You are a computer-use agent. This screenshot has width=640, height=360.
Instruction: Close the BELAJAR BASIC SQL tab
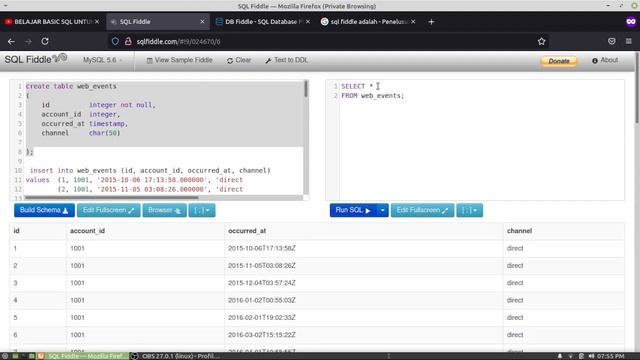pos(97,22)
